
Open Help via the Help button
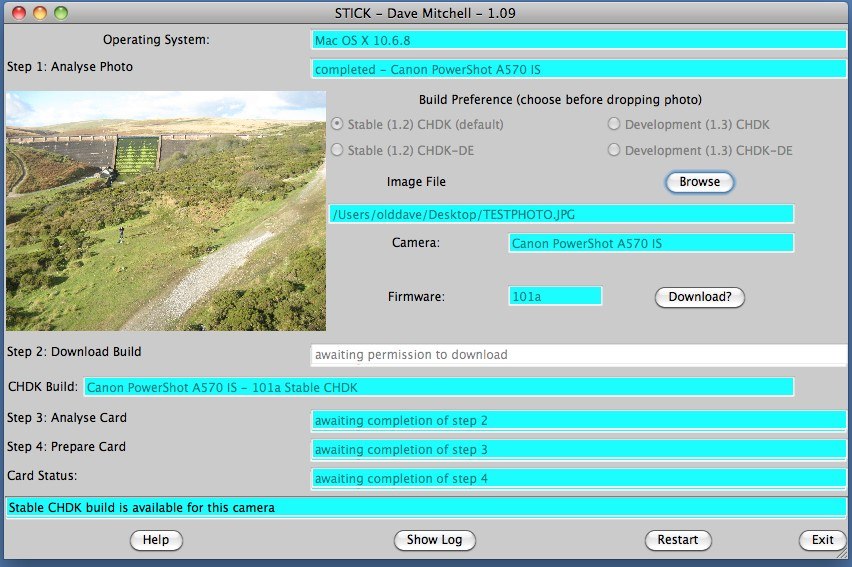(x=156, y=540)
